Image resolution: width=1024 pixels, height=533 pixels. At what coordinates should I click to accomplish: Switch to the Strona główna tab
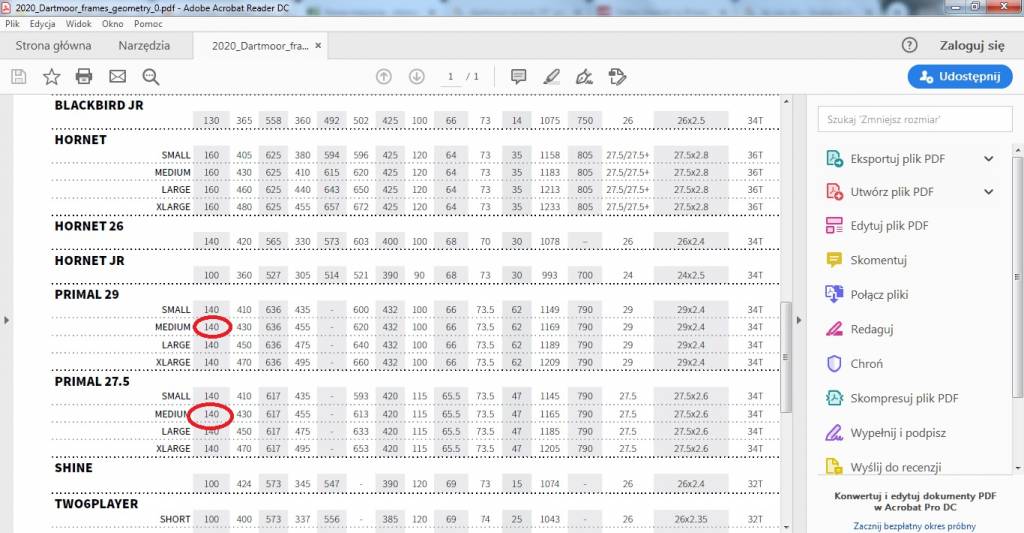click(x=54, y=46)
